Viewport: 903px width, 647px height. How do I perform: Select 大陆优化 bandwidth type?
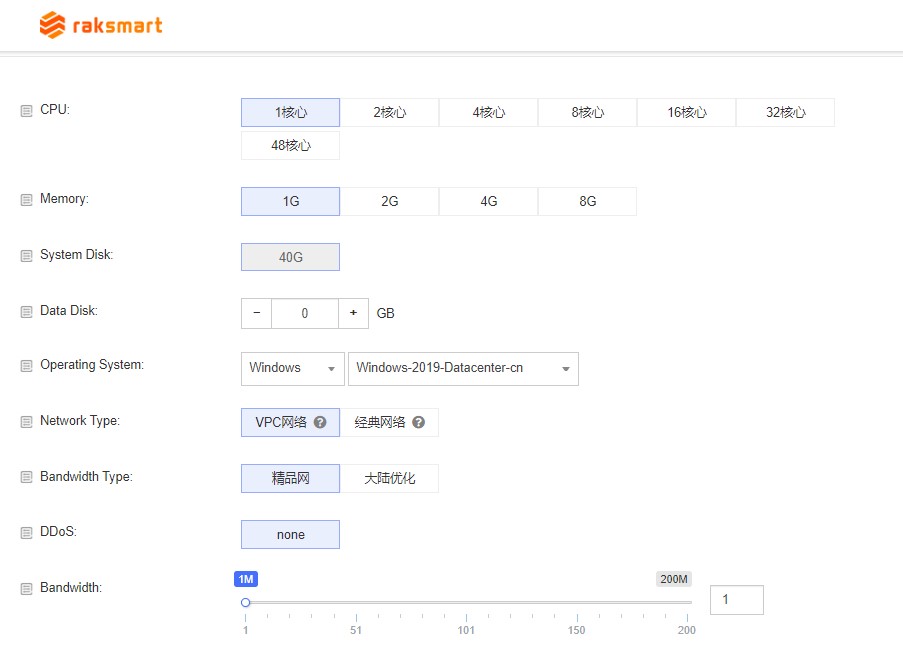[x=389, y=478]
